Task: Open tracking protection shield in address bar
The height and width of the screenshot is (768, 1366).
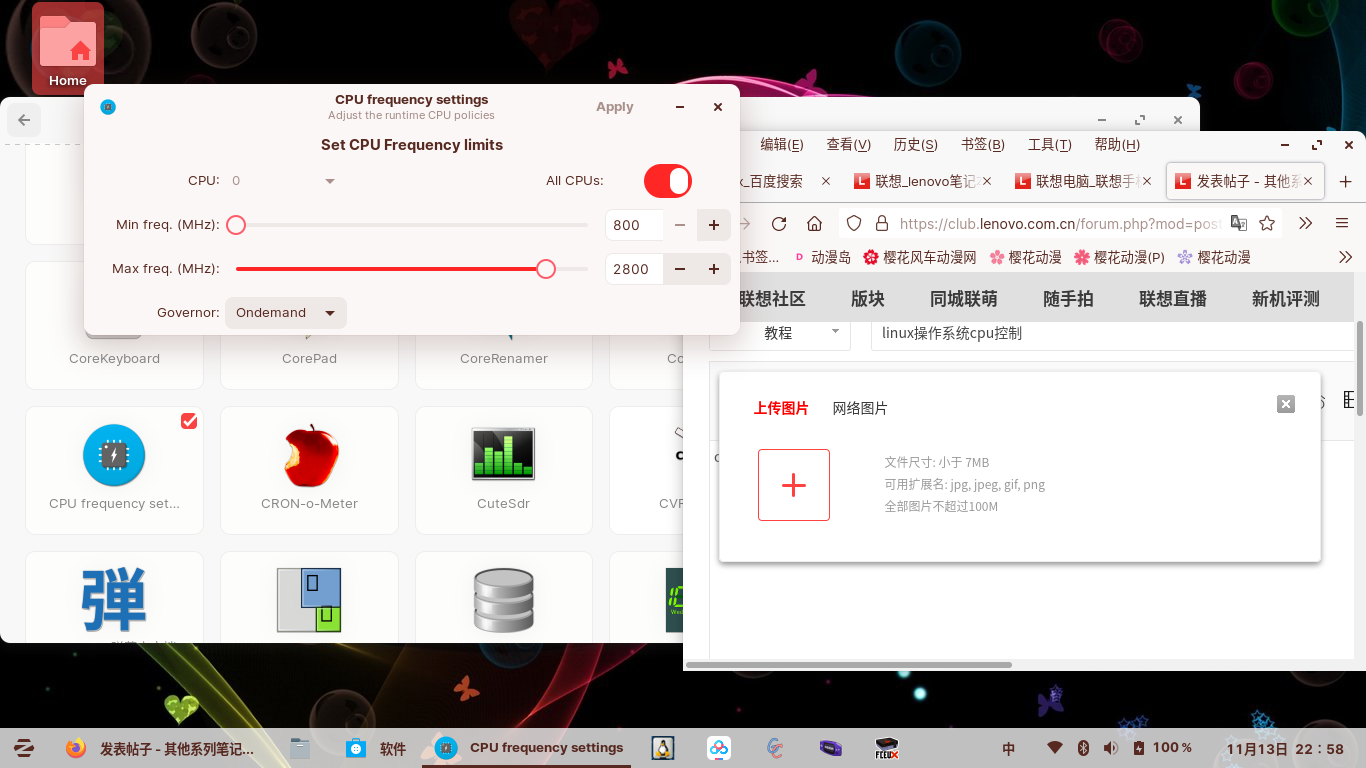Action: pyautogui.click(x=853, y=223)
